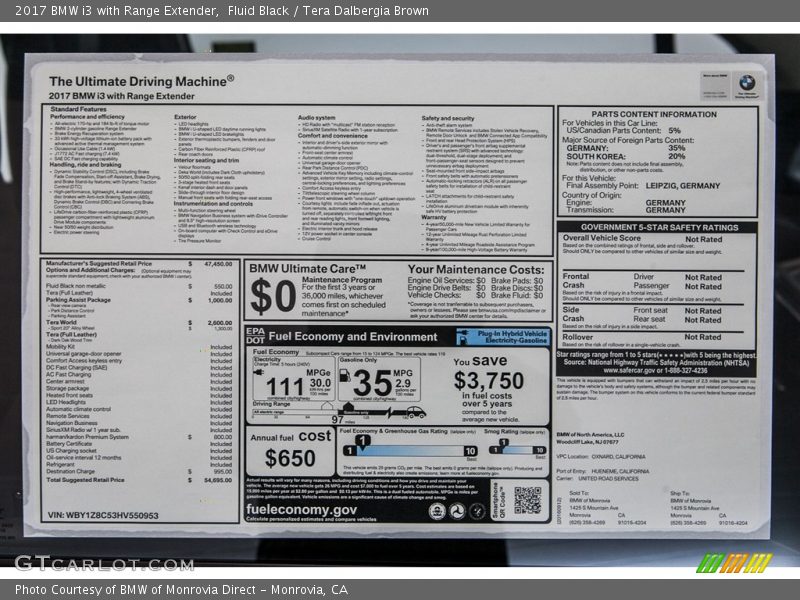Click the Total Suggested Retail Price line

[140, 479]
